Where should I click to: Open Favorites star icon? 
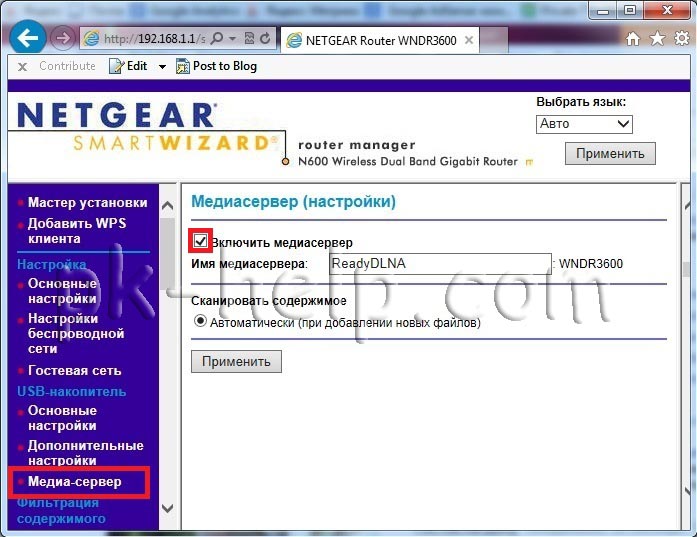pyautogui.click(x=657, y=39)
